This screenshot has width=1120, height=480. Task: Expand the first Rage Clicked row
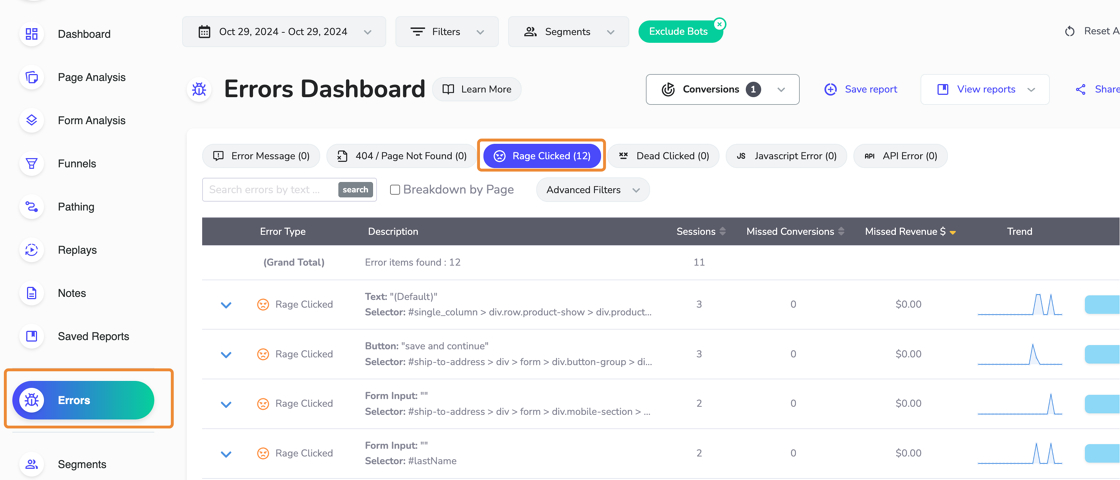point(226,305)
